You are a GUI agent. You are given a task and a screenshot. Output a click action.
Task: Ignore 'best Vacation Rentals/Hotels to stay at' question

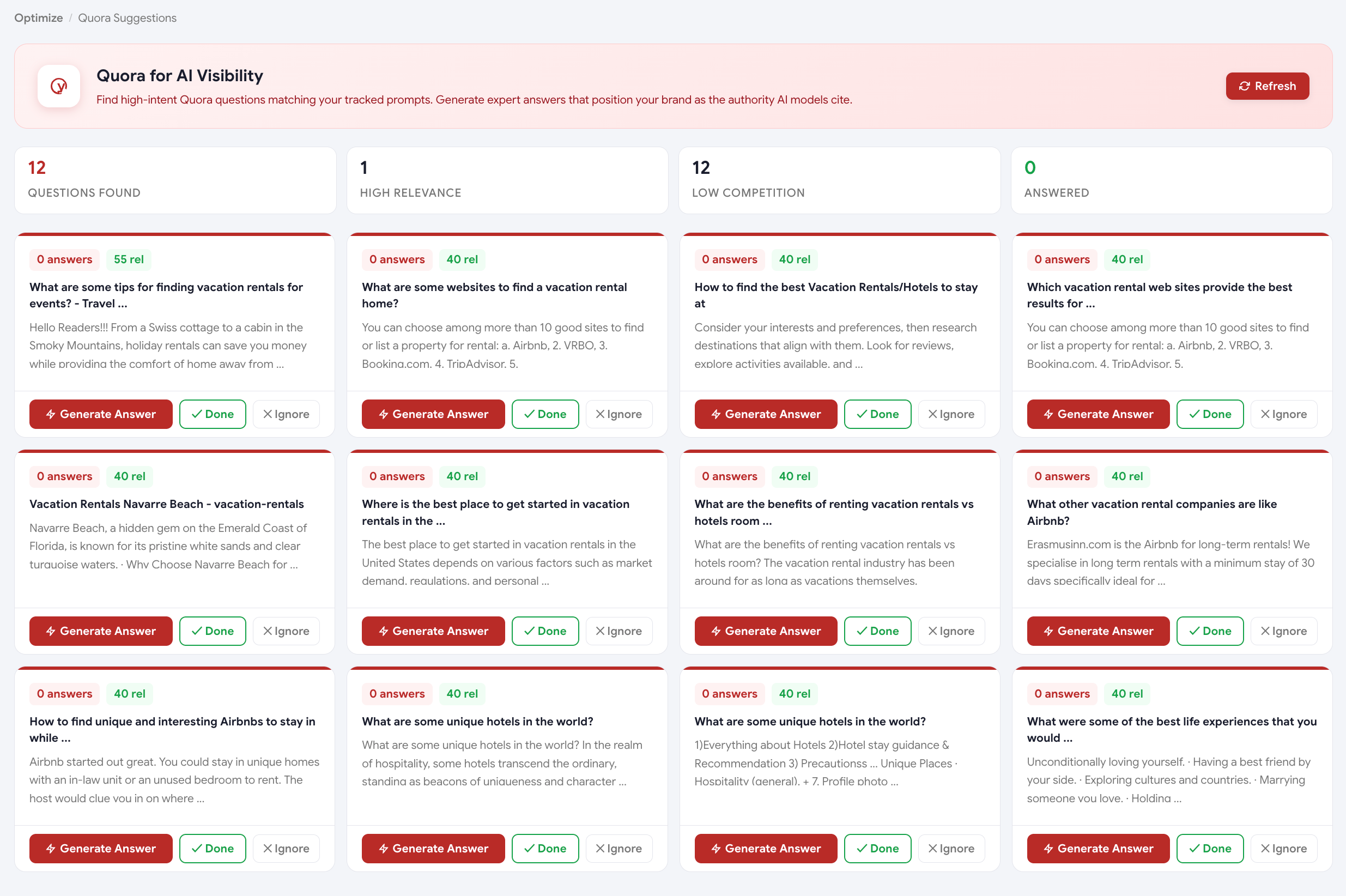pyautogui.click(x=951, y=414)
